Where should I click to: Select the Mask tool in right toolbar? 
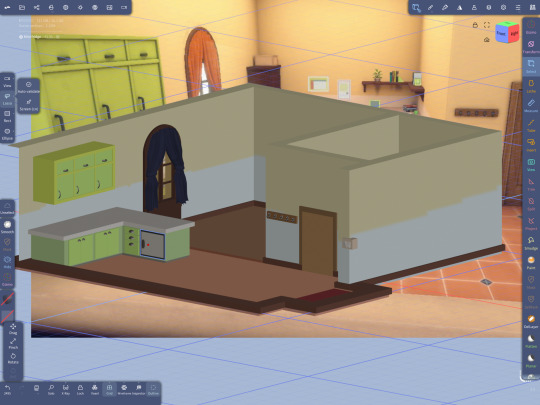pos(531,282)
